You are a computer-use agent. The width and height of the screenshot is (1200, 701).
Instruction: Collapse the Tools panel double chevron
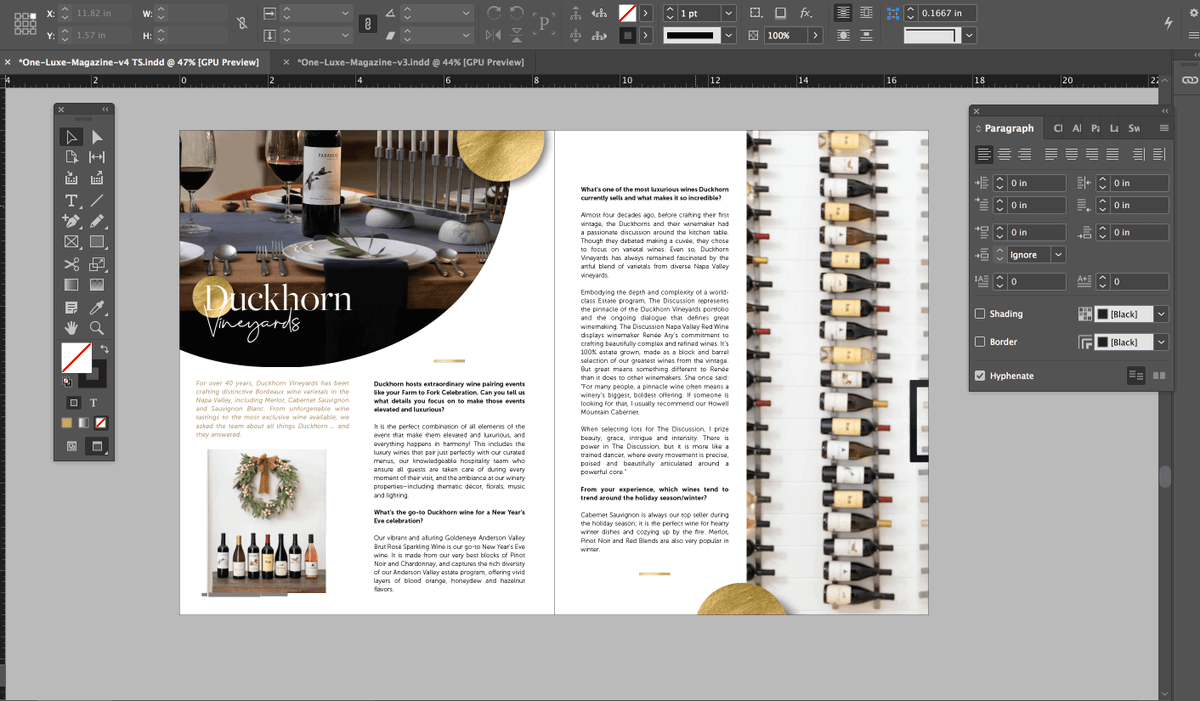point(105,110)
